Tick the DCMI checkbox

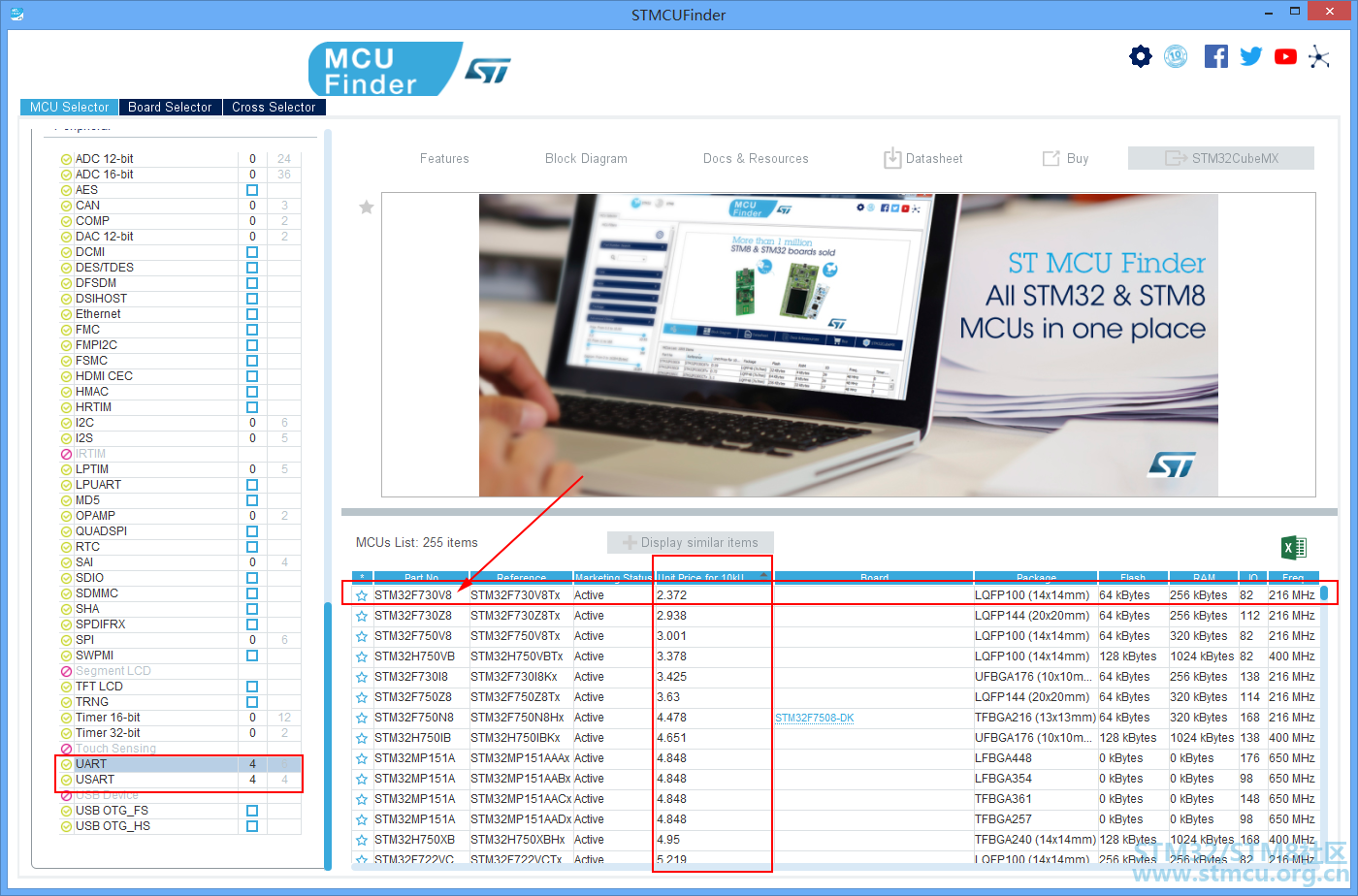252,252
